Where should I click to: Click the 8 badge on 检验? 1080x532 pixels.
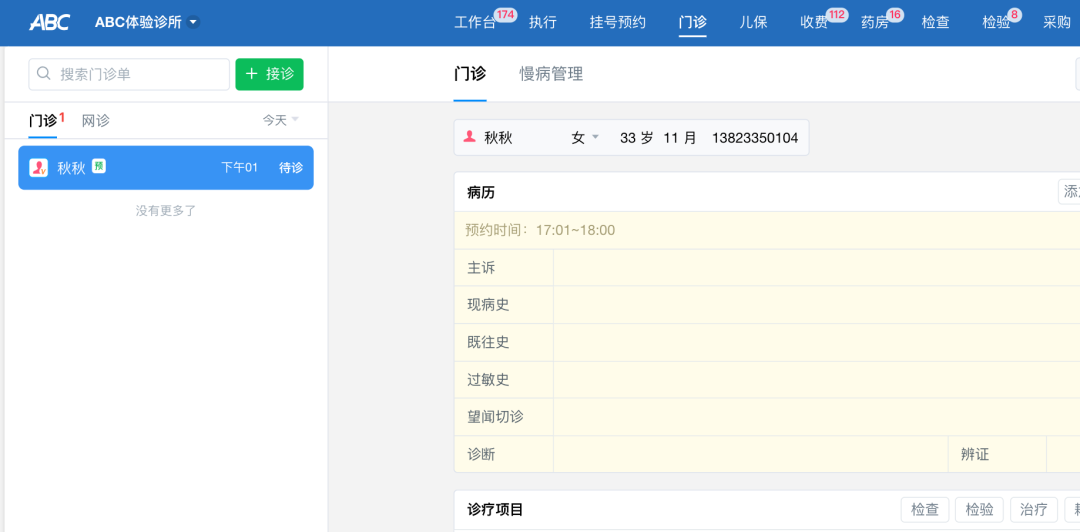click(1015, 14)
